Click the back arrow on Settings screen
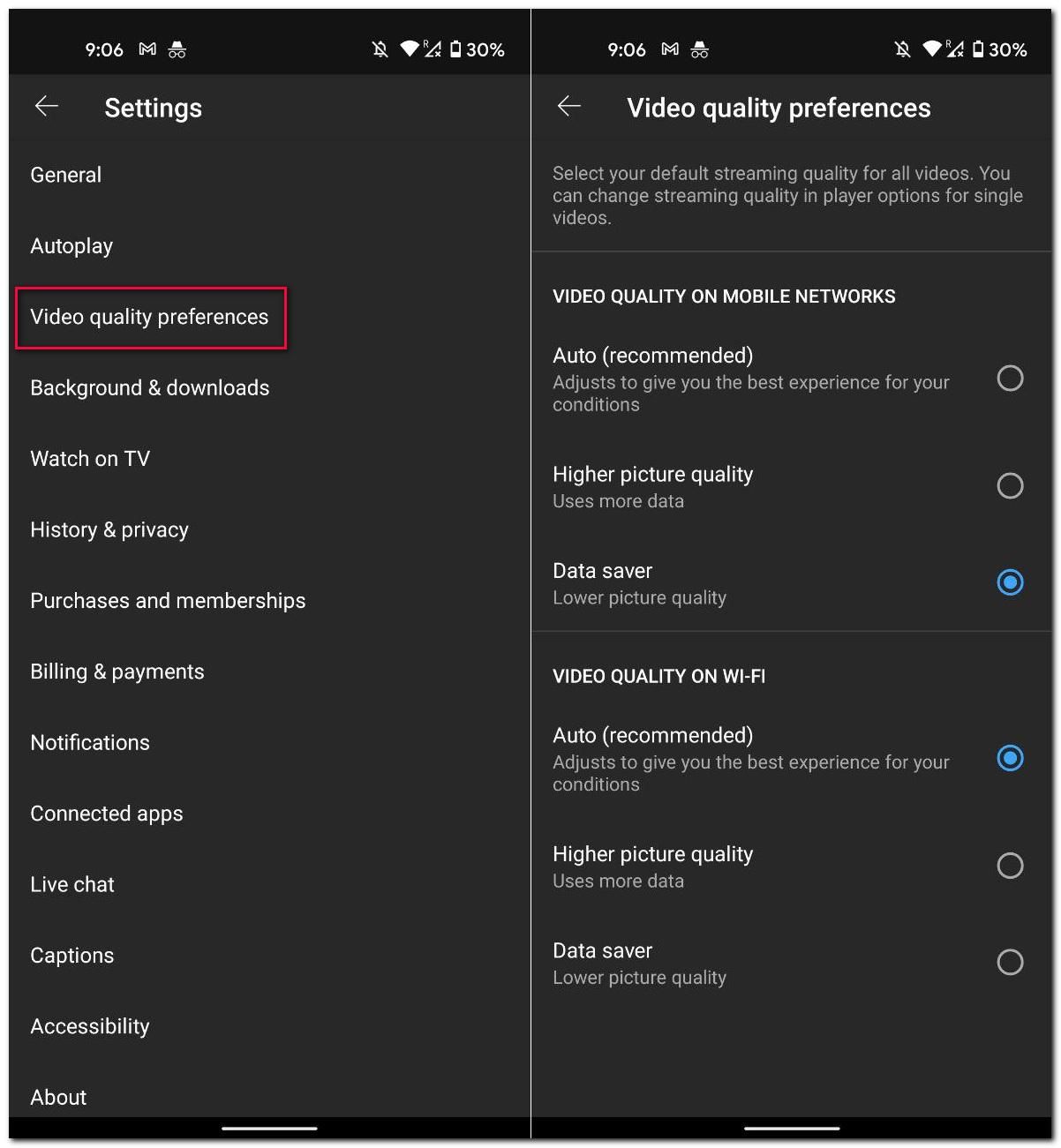Screen dimensions: 1061x1148 (46, 106)
